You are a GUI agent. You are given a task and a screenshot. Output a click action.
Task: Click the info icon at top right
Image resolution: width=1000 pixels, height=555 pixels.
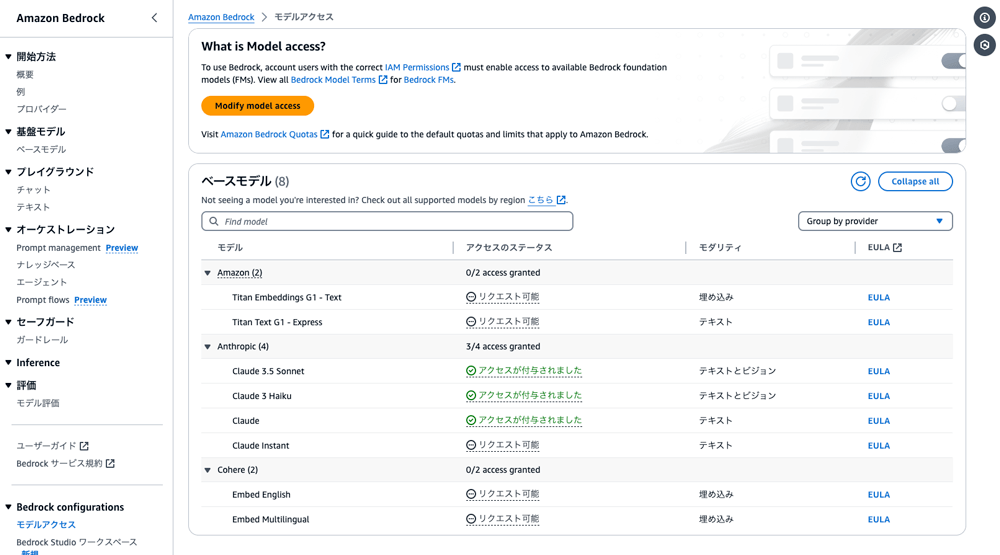click(985, 18)
